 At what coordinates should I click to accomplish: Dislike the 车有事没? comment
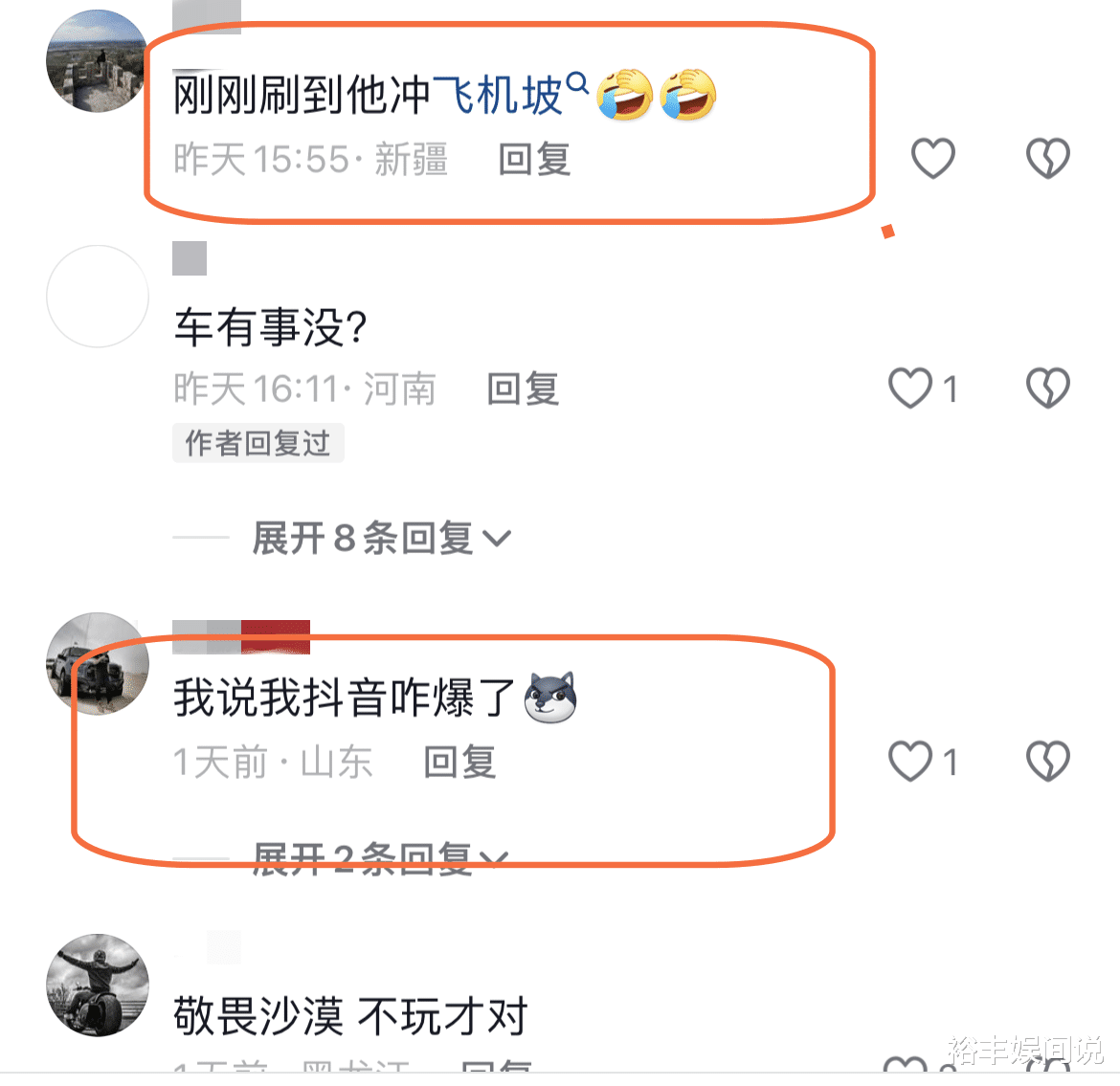pos(1048,388)
